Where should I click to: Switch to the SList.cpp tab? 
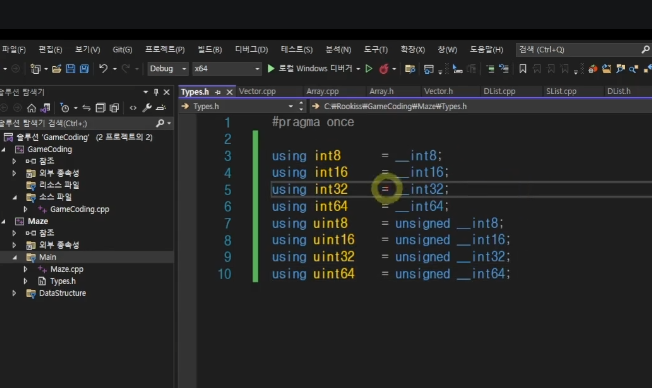[561, 91]
